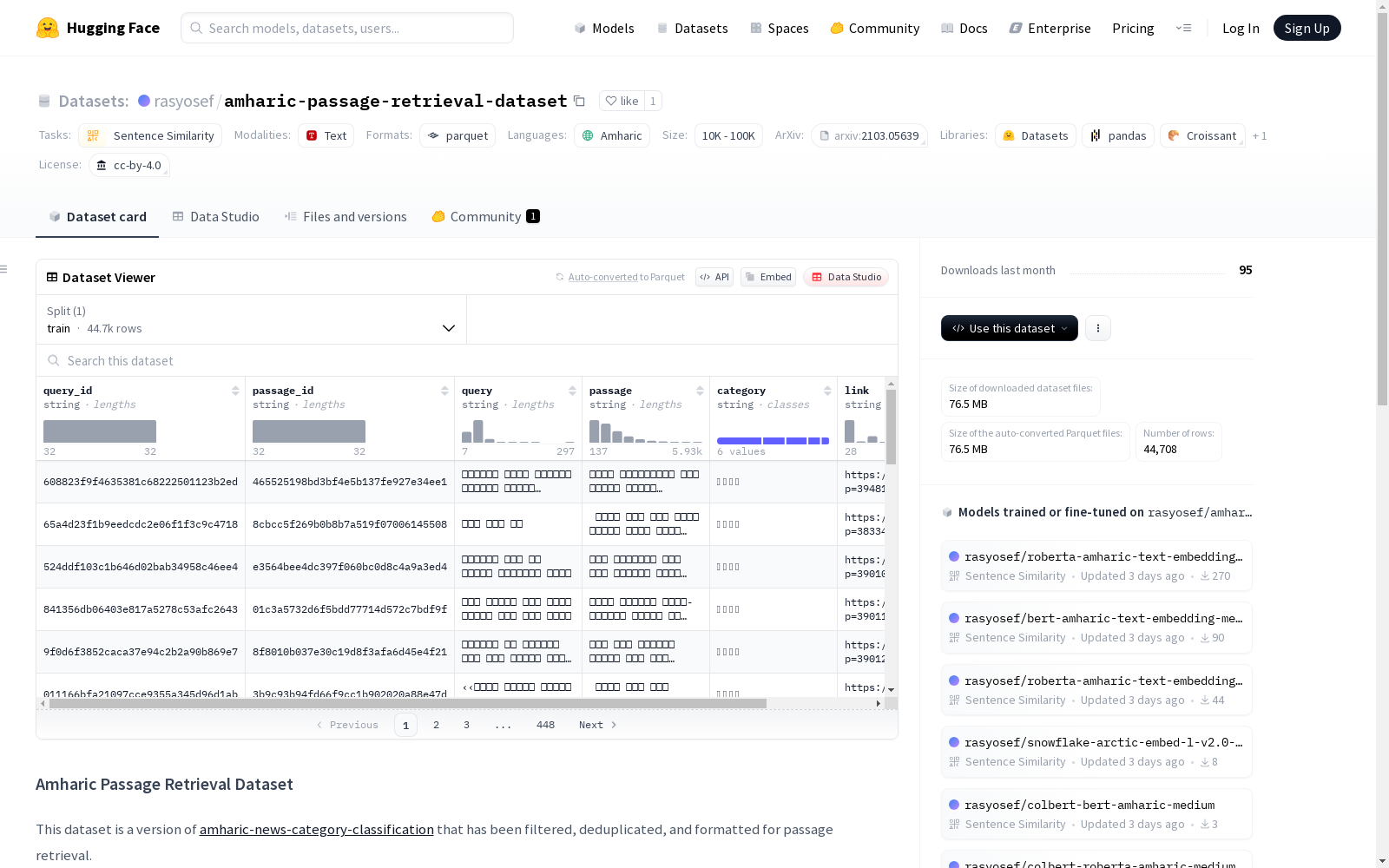Show the +1 additional libraries

[x=1260, y=136]
